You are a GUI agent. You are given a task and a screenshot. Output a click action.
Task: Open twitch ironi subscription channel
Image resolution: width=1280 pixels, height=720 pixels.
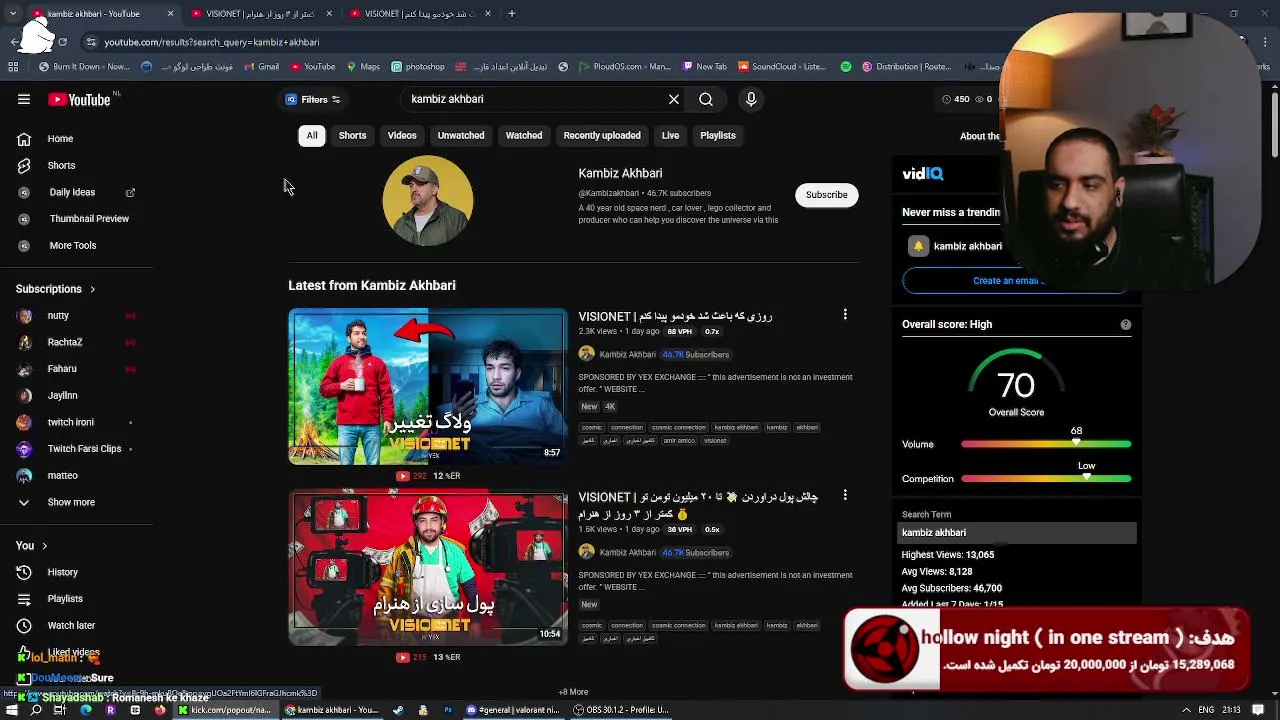[x=70, y=422]
